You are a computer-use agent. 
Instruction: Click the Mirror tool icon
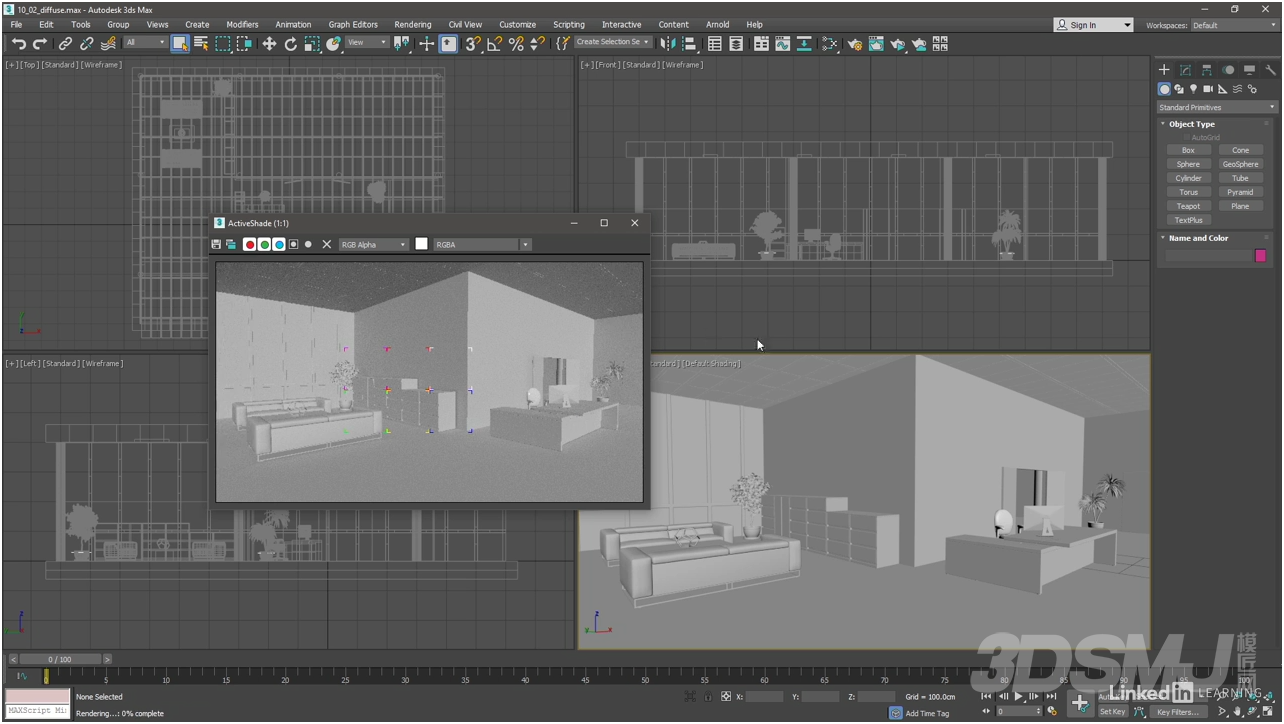coord(668,44)
